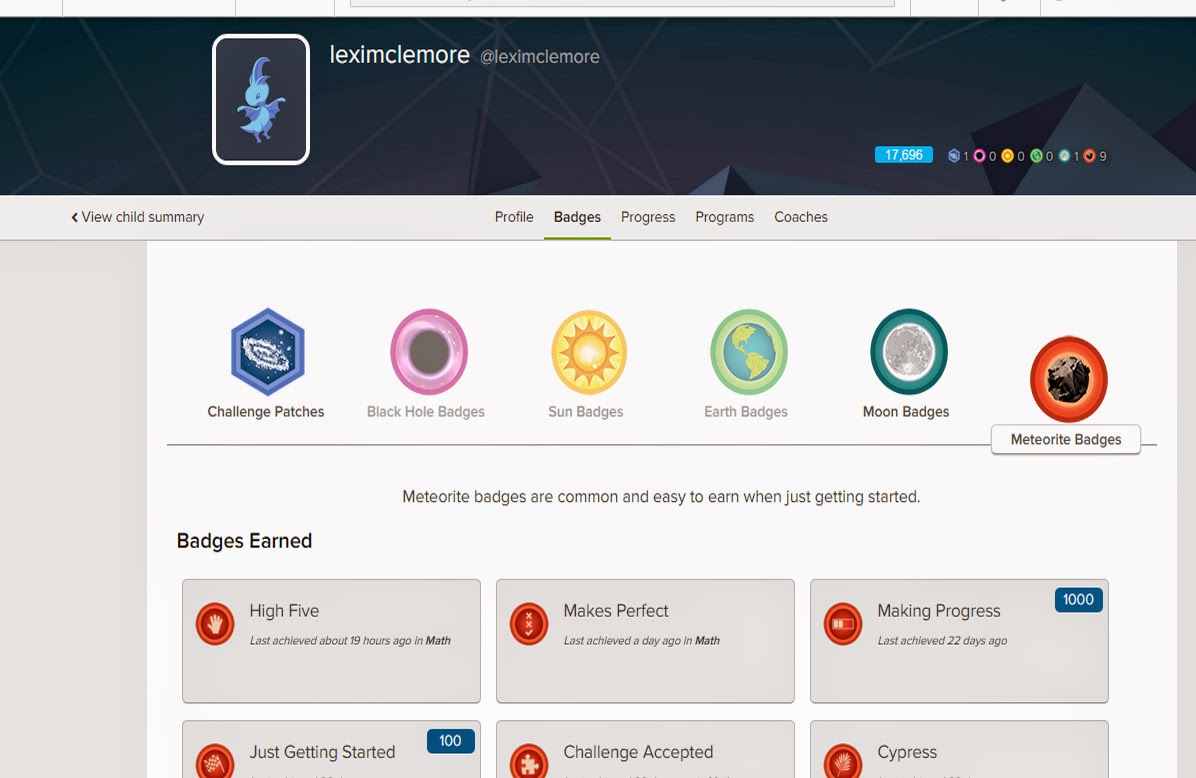This screenshot has height=778, width=1196.
Task: Click the Black Hole Badges label
Action: pyautogui.click(x=426, y=412)
